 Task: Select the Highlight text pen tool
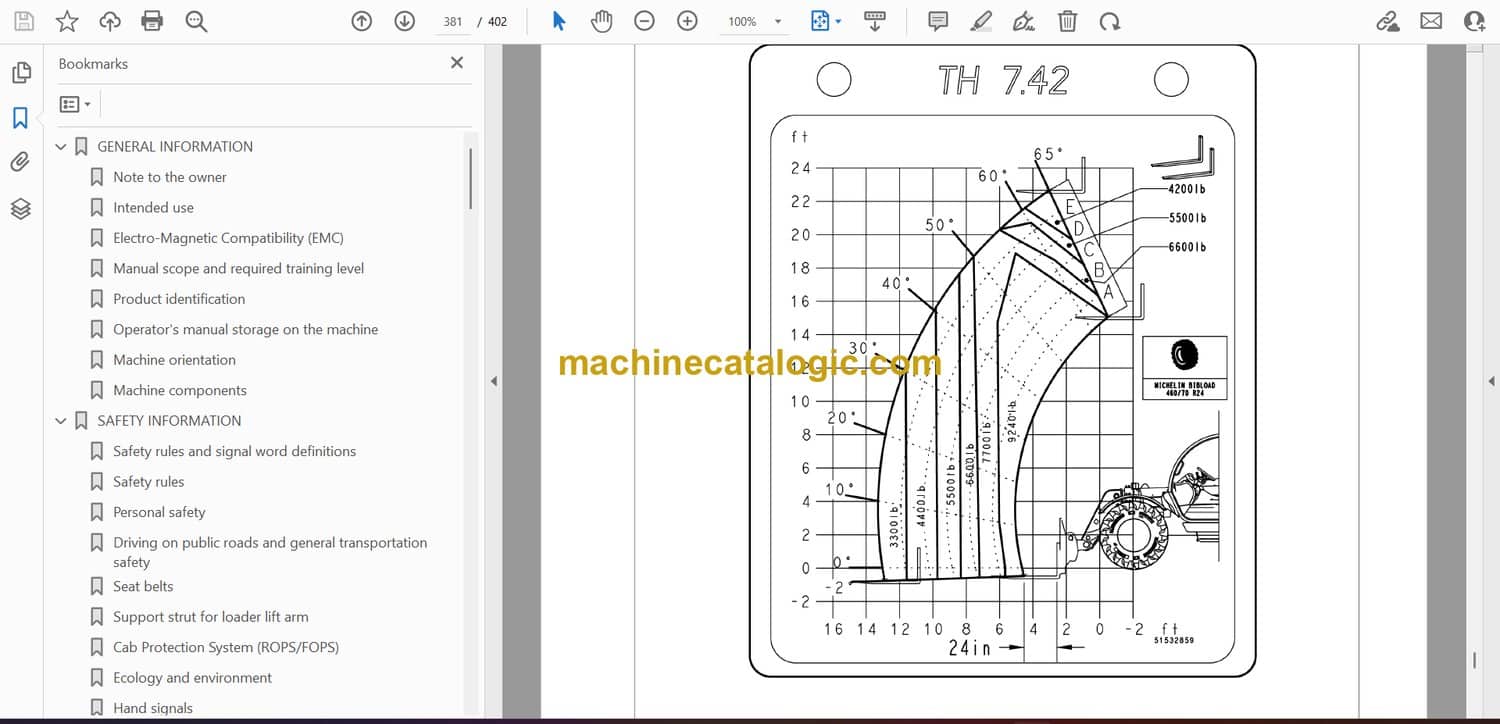pos(981,21)
